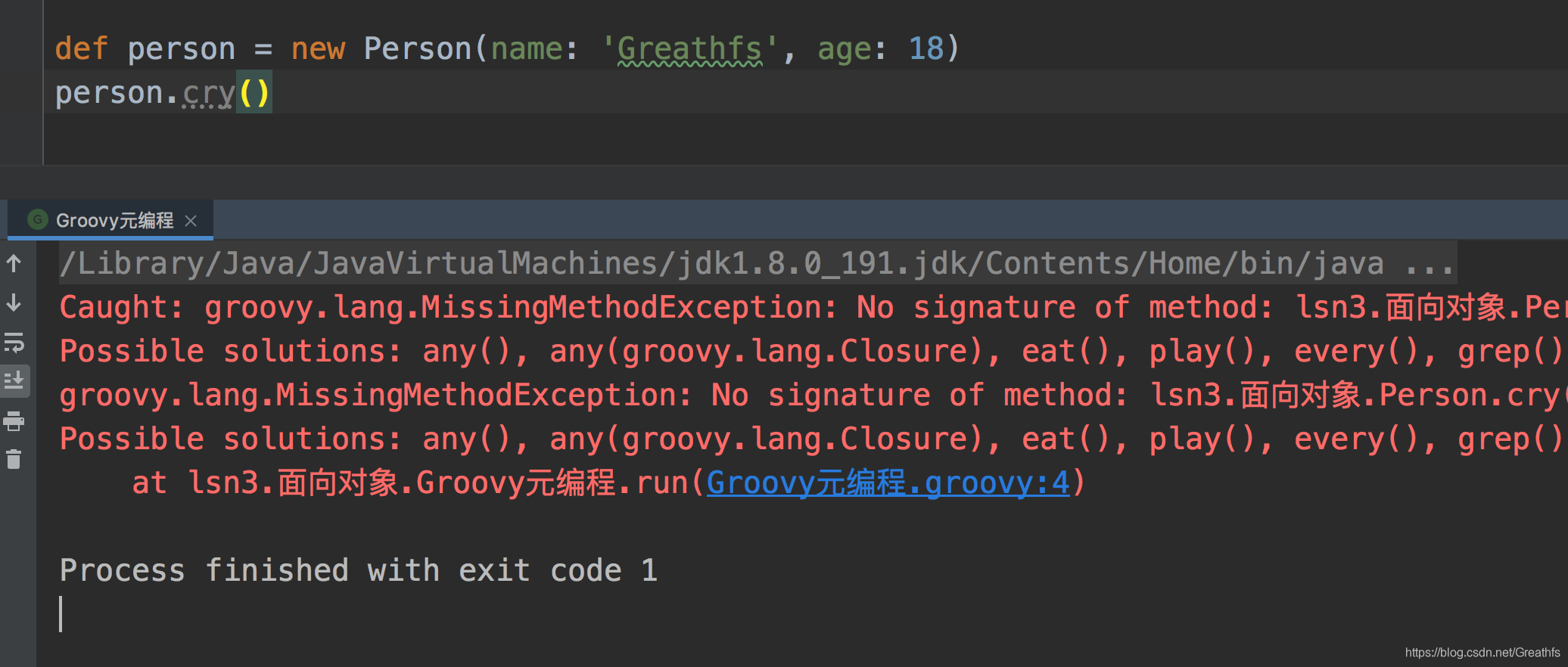This screenshot has height=667, width=1568.
Task: Toggle scroll to end of console
Action: [14, 380]
